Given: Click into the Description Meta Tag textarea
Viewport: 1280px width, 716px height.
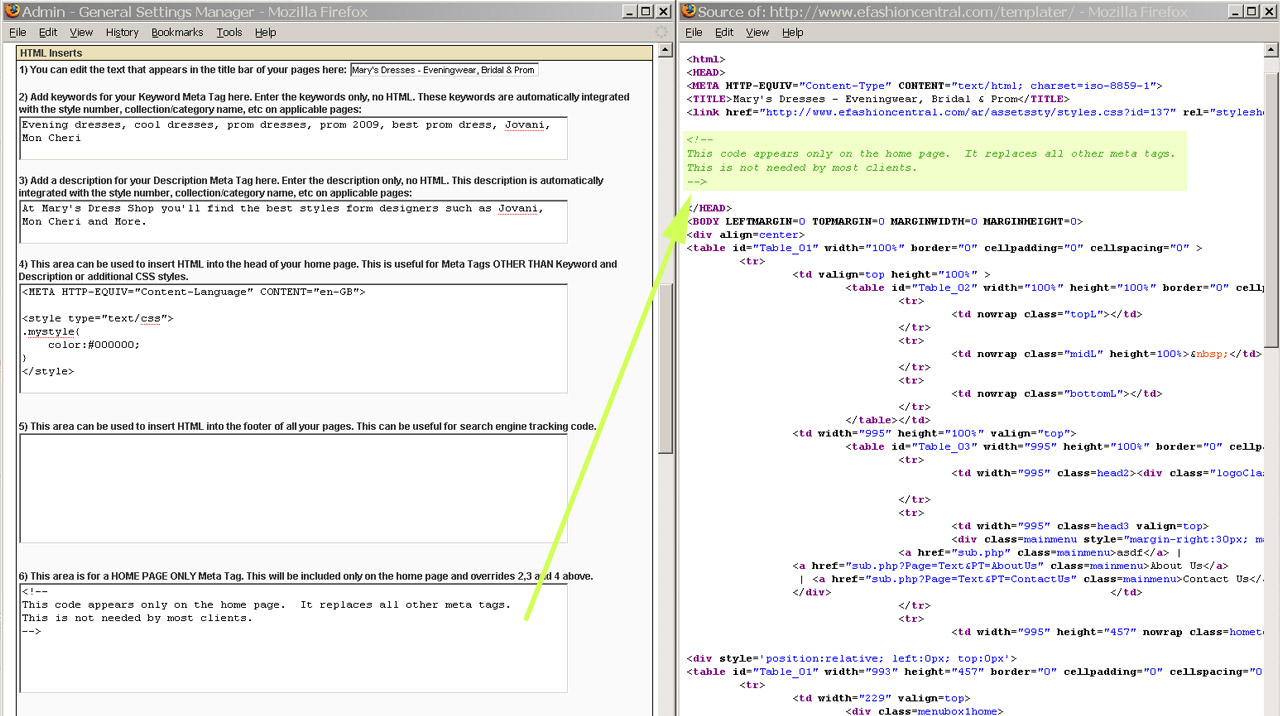Looking at the screenshot, I should point(293,221).
